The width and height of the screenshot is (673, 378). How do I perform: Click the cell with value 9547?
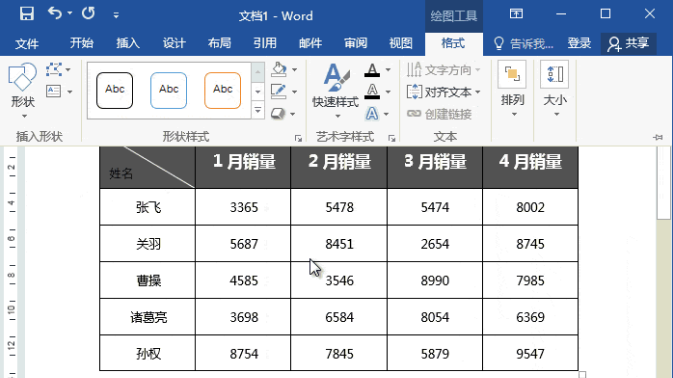coord(531,354)
